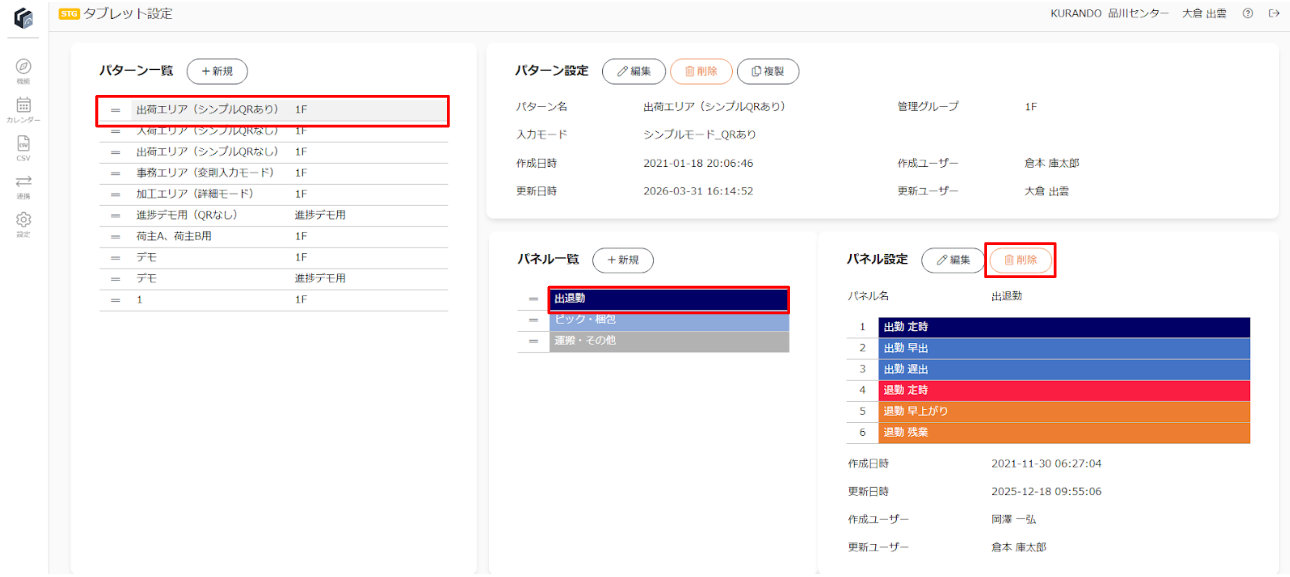
Task: Click item 退勤 定時 in panel
Action: [1064, 390]
